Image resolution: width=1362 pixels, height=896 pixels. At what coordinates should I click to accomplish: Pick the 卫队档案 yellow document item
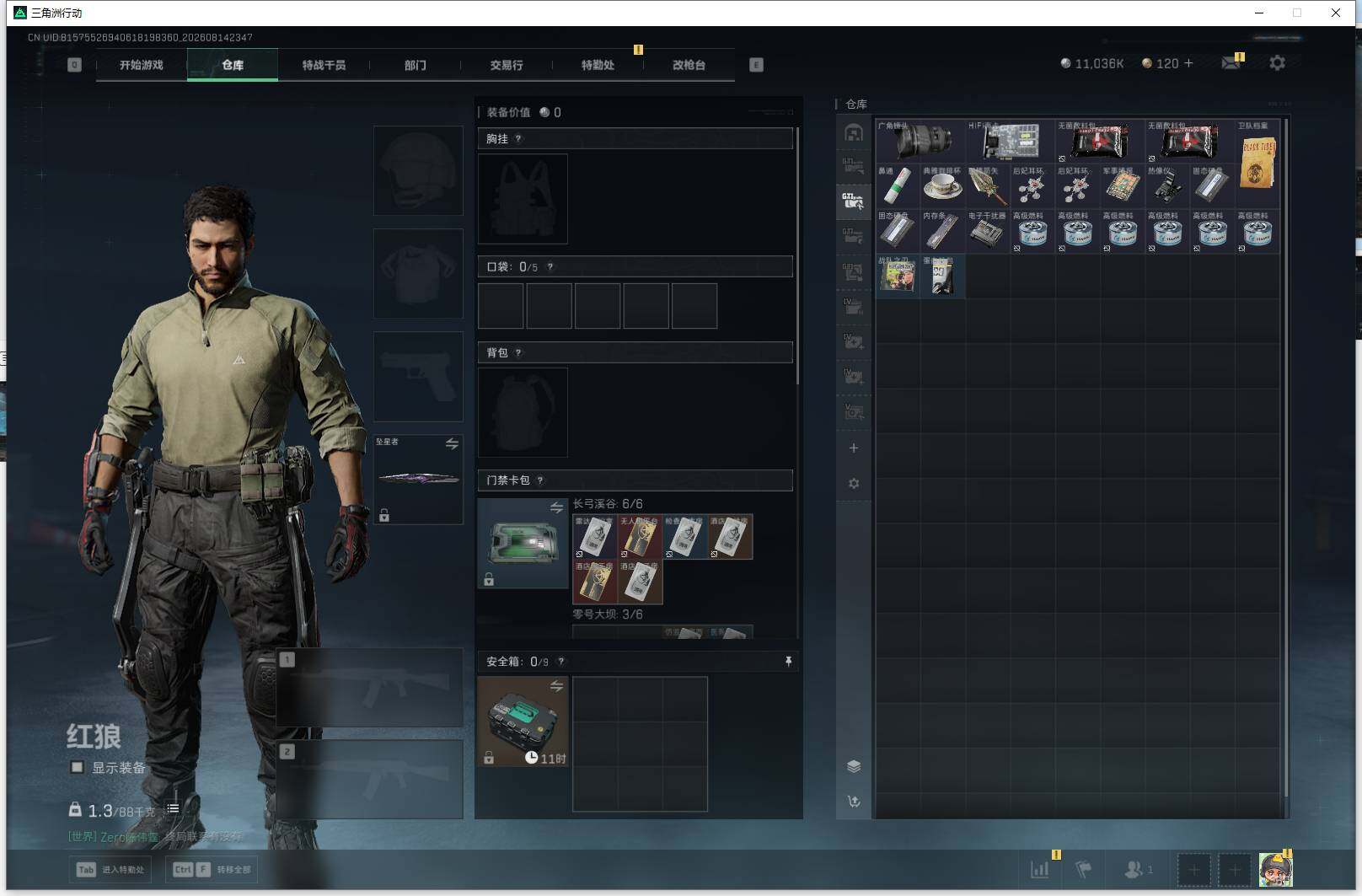tap(1257, 164)
